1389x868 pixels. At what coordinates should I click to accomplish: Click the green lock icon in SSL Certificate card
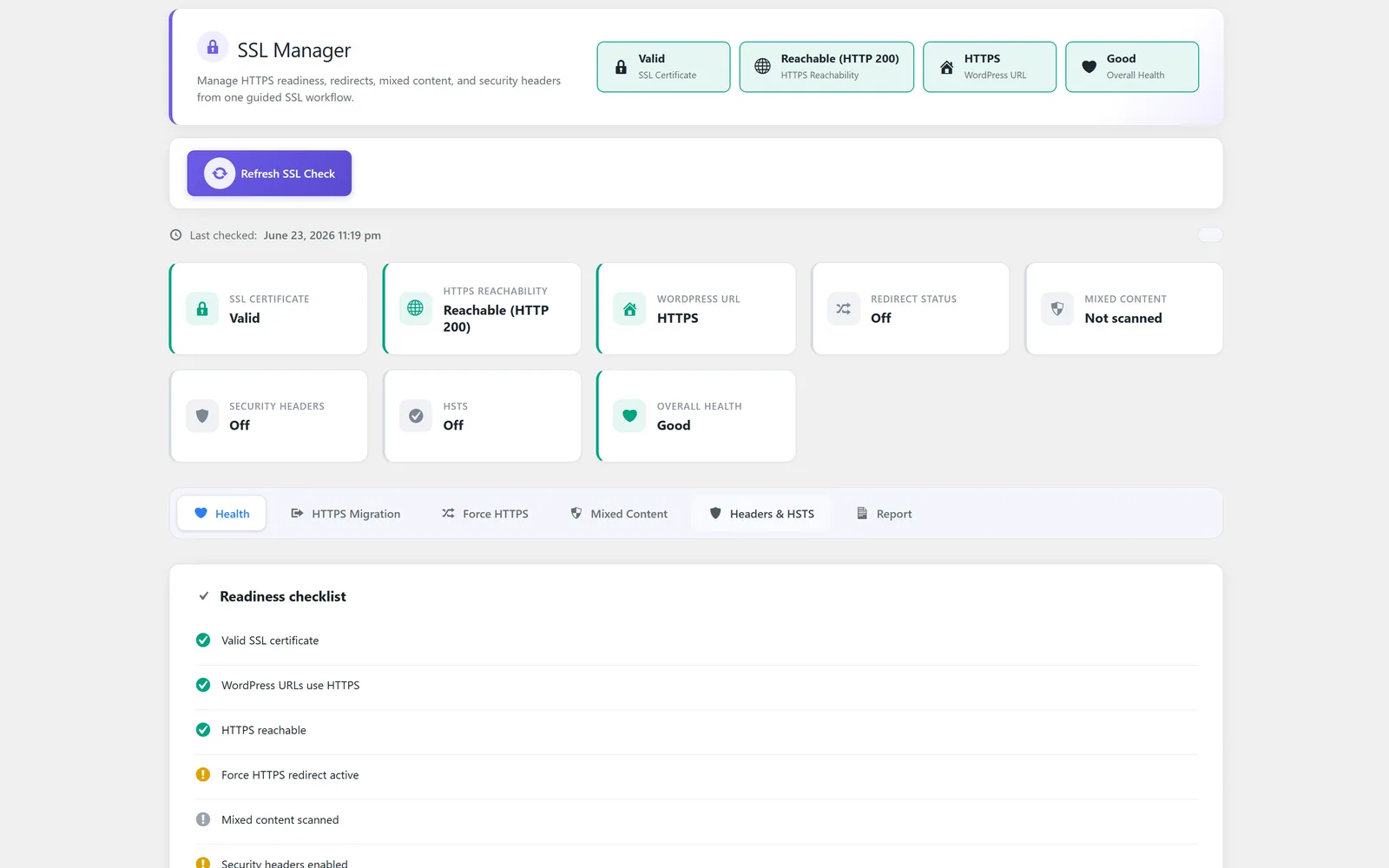[x=202, y=309]
